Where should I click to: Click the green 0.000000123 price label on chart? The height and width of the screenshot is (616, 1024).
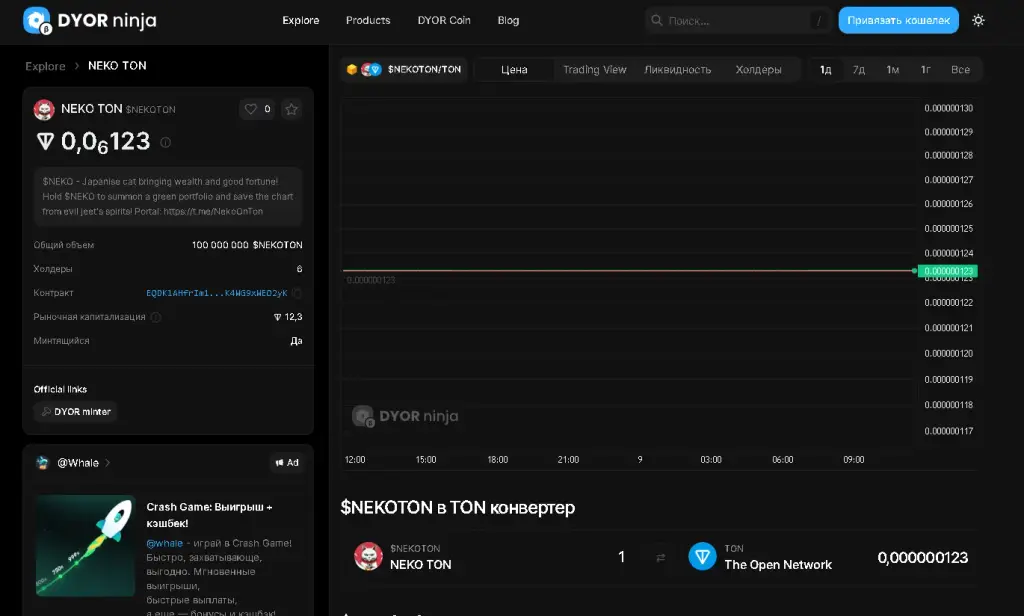point(948,271)
